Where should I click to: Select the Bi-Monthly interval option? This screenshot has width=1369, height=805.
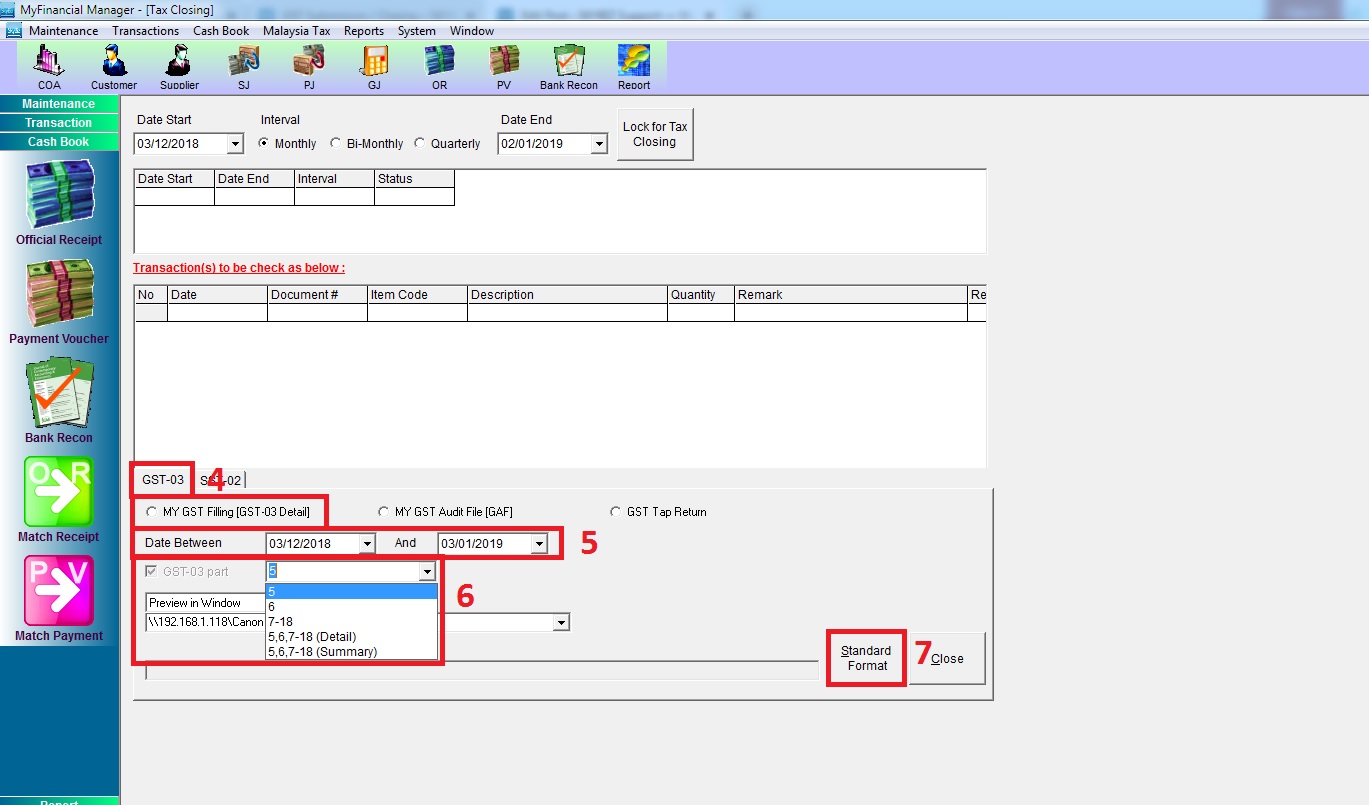pyautogui.click(x=336, y=144)
